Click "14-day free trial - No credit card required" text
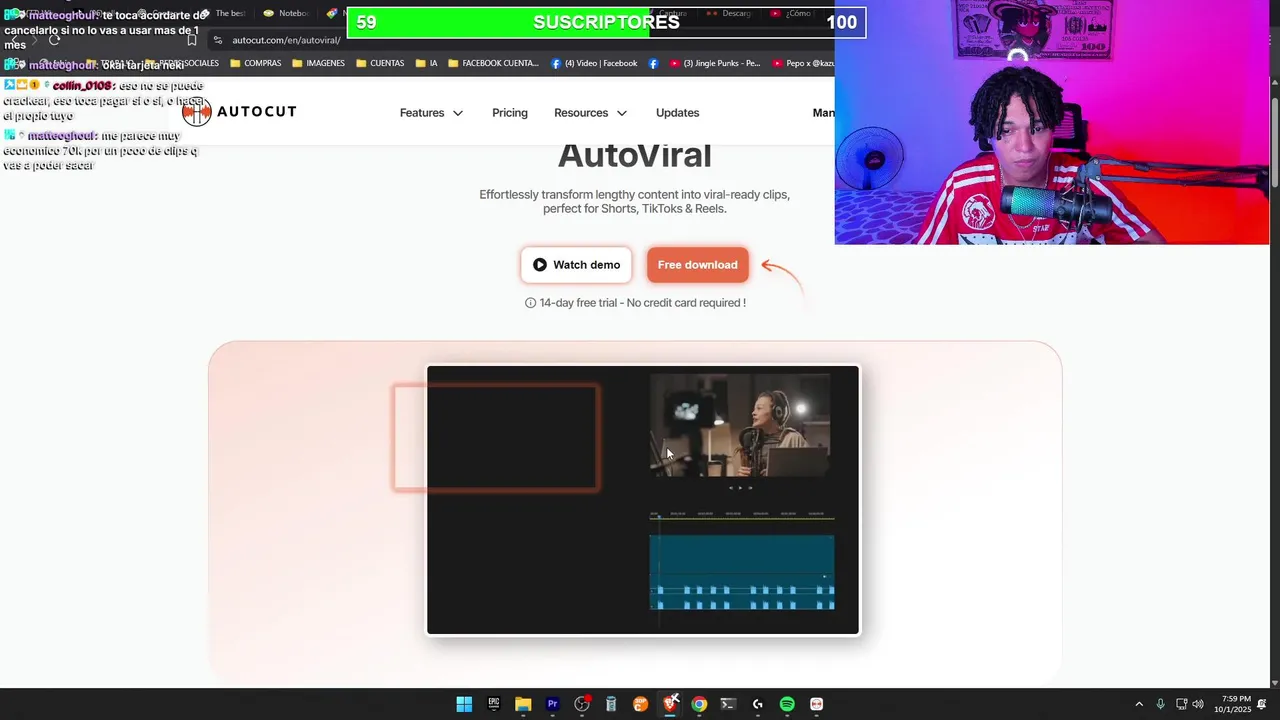The width and height of the screenshot is (1280, 720). (642, 303)
